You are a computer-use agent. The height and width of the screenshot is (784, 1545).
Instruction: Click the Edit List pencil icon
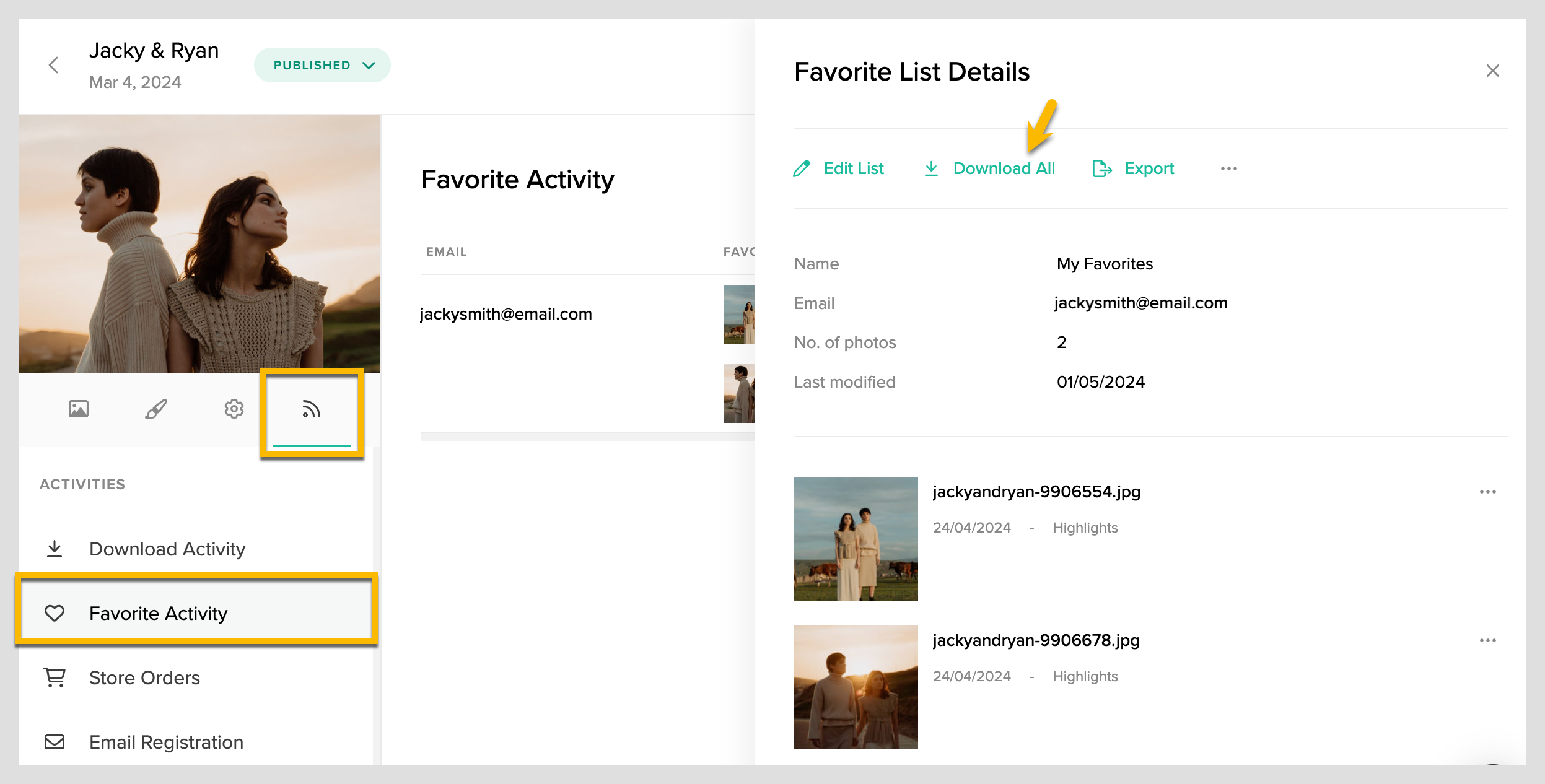(802, 168)
